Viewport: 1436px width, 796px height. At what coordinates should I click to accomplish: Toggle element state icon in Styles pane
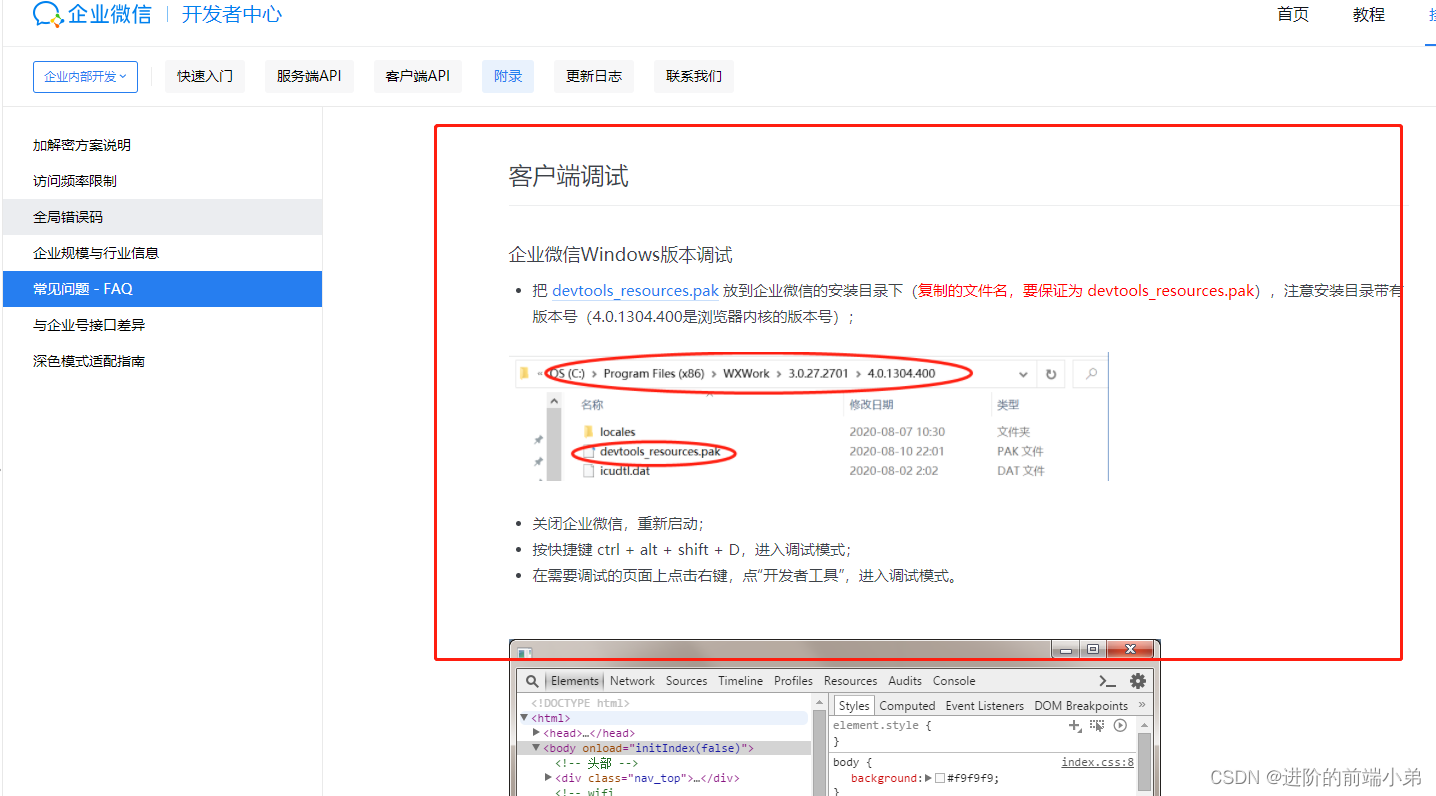click(1097, 725)
